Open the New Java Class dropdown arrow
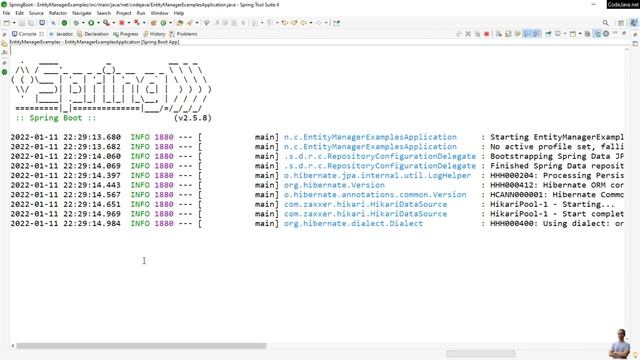Viewport: 640px width, 360px height. point(170,23)
